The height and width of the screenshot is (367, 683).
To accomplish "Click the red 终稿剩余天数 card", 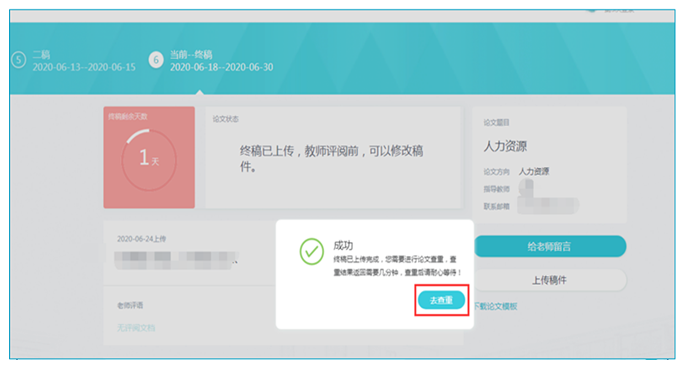I will [x=149, y=157].
